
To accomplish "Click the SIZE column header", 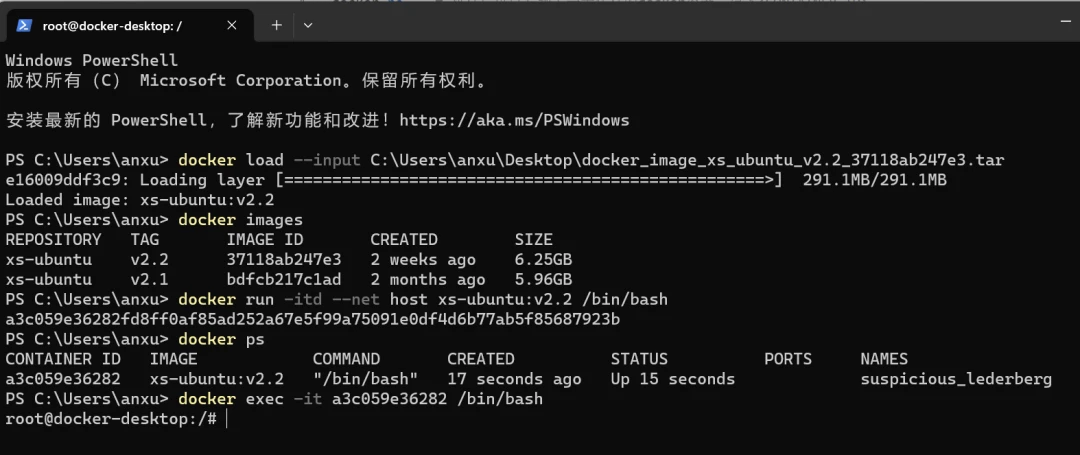I will [x=534, y=240].
